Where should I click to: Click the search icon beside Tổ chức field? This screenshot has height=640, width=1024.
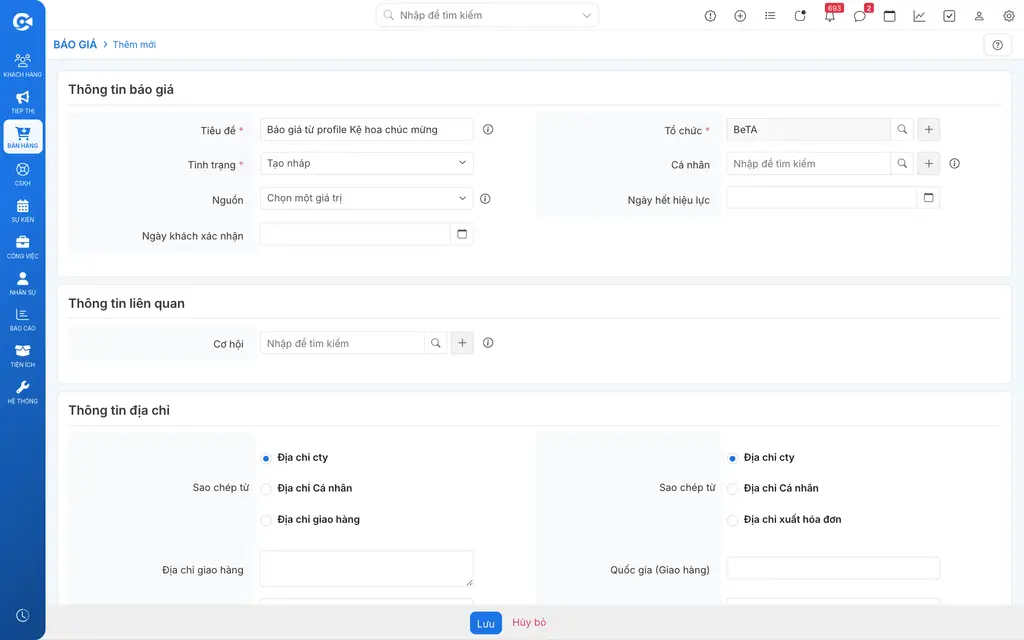[x=902, y=129]
